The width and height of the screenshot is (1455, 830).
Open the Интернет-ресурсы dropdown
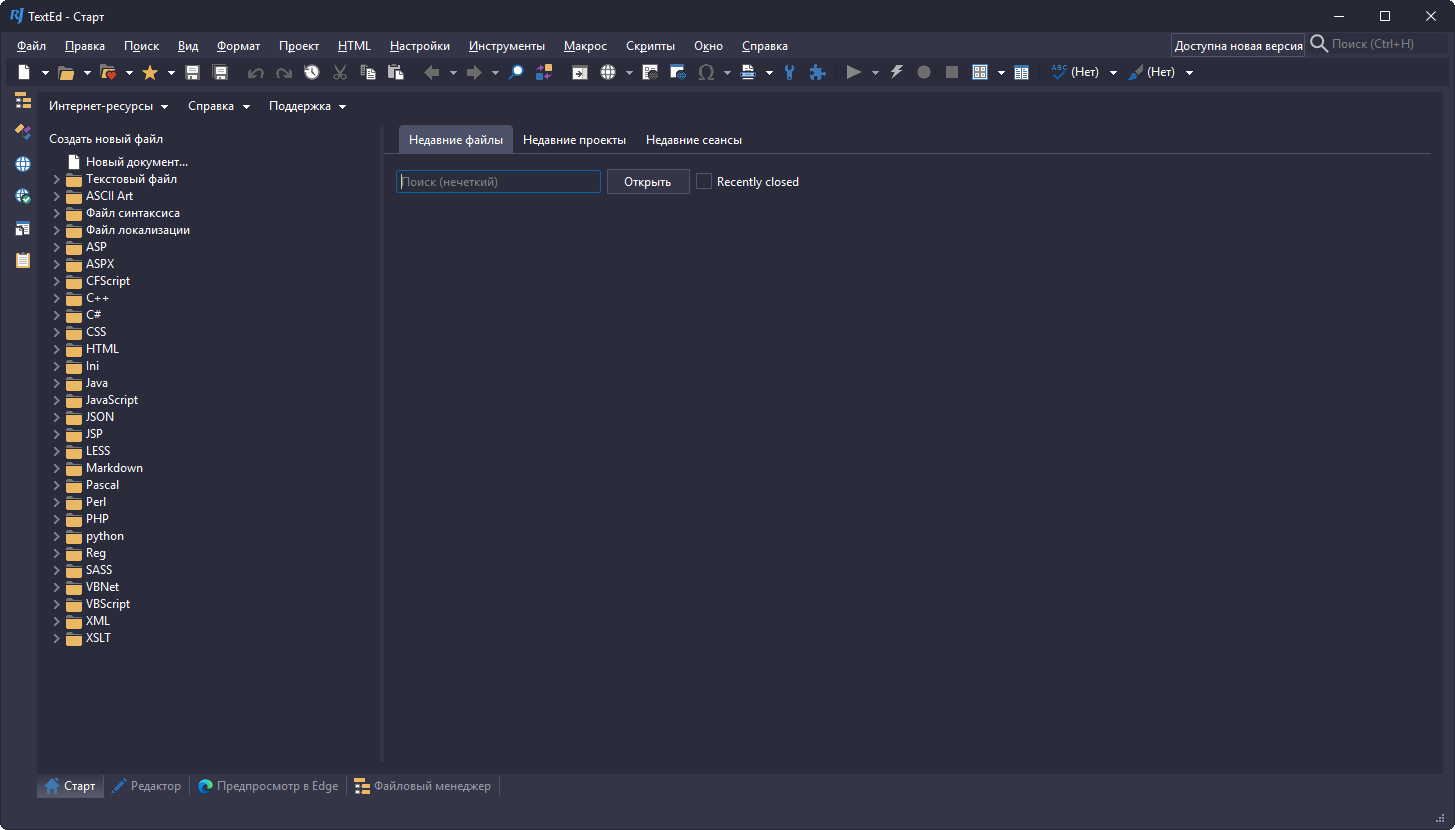pos(108,106)
